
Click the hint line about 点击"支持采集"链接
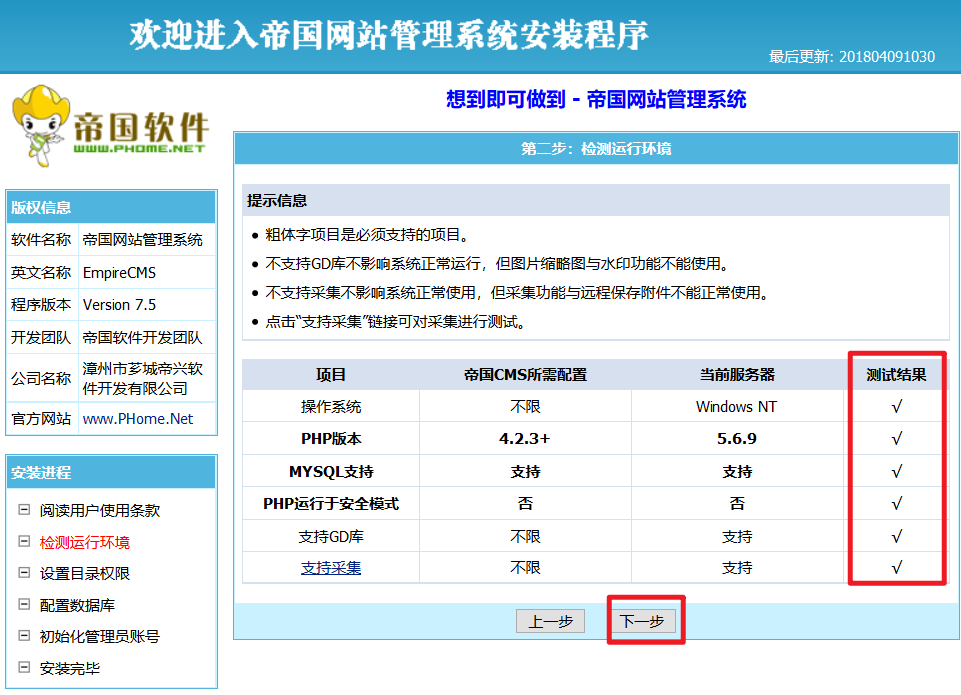coord(395,322)
